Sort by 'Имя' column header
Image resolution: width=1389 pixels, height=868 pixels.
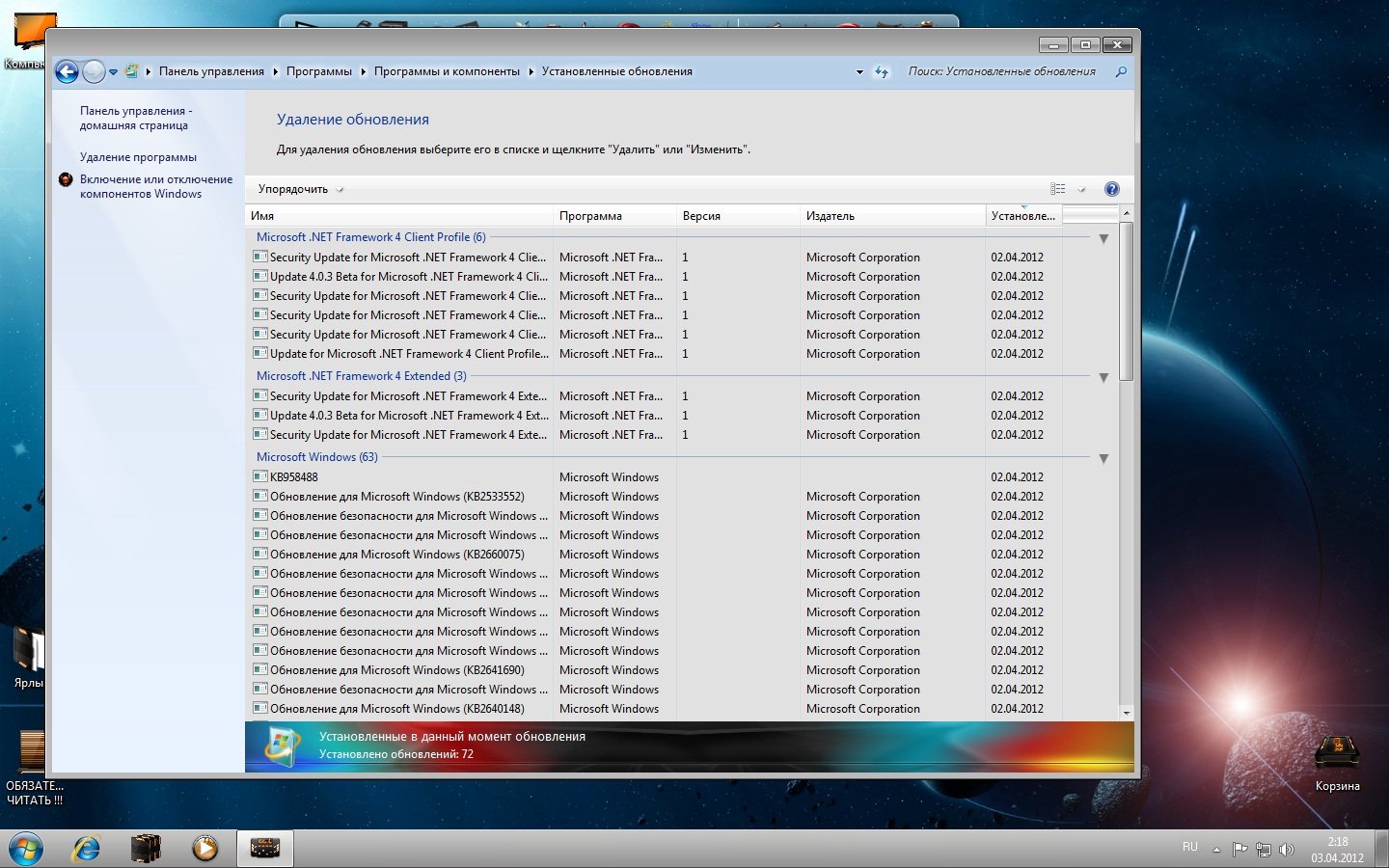(x=400, y=216)
